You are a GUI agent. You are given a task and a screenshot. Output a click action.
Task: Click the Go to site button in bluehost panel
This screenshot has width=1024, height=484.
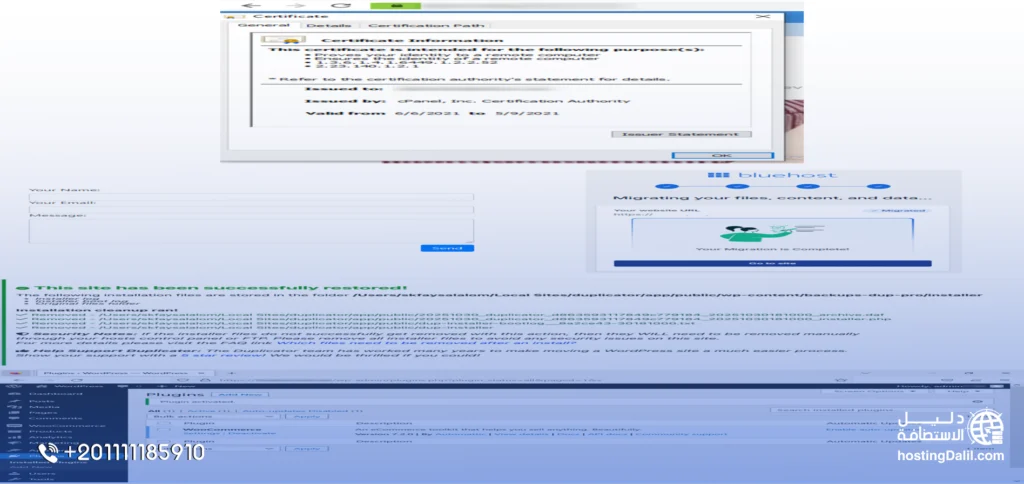click(x=773, y=263)
